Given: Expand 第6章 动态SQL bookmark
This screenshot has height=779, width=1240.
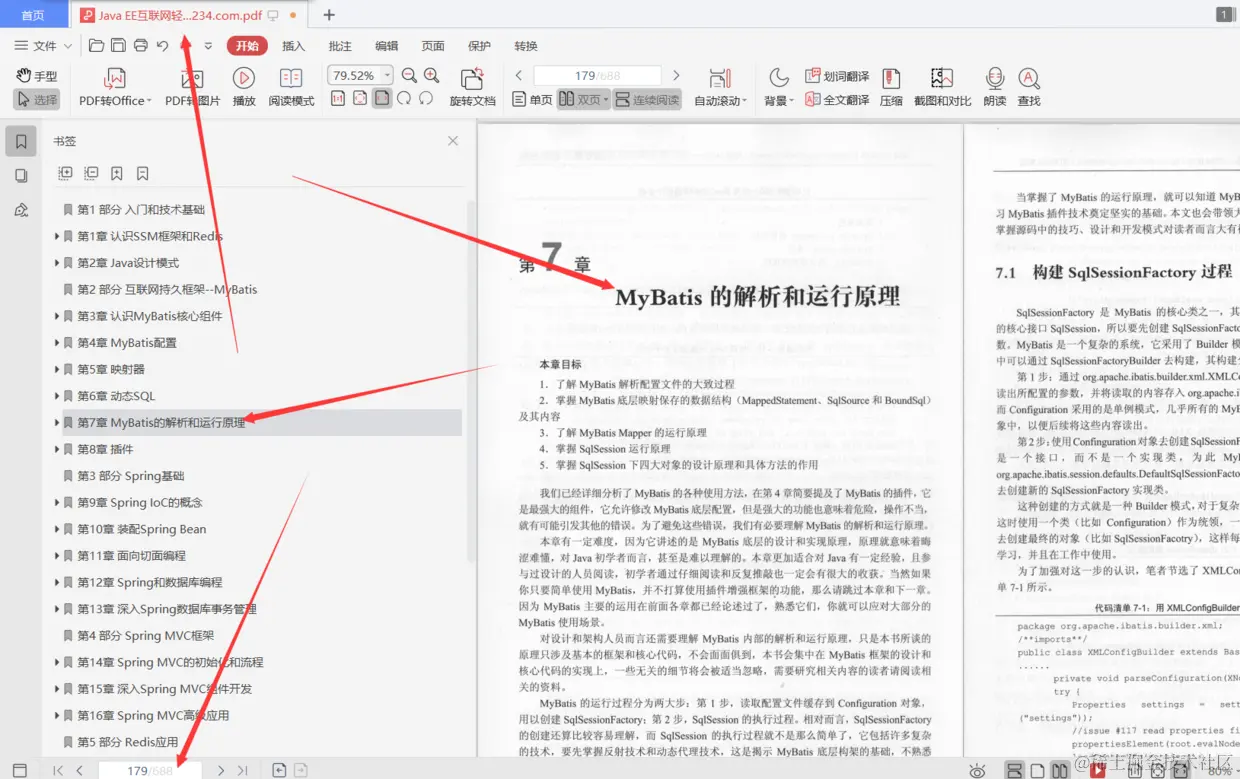Looking at the screenshot, I should coord(57,396).
